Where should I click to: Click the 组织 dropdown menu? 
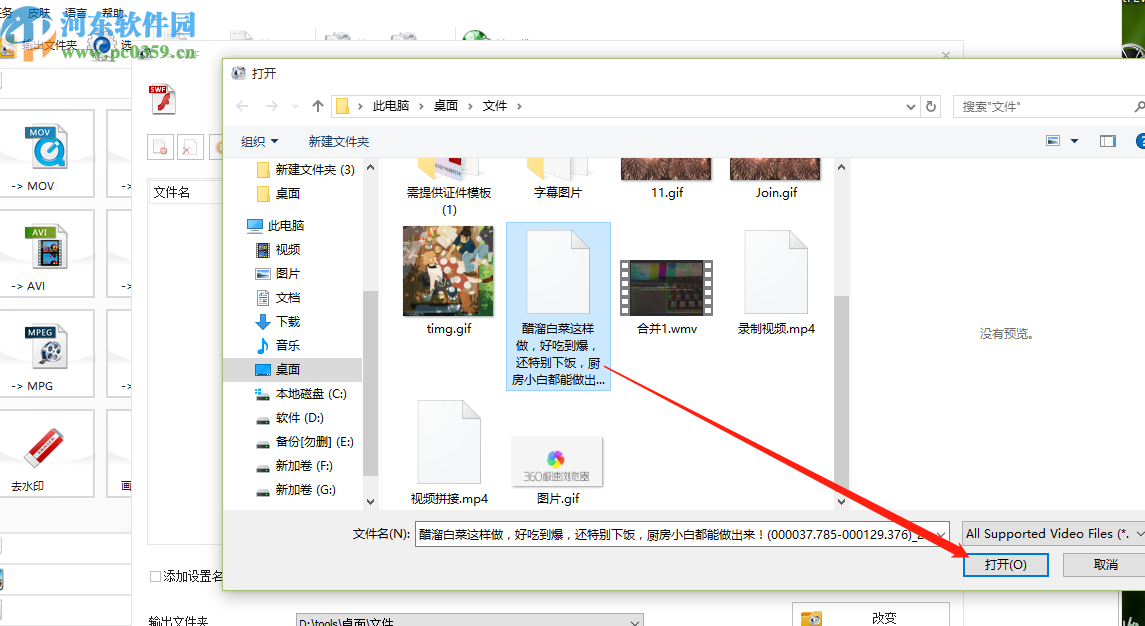point(259,141)
